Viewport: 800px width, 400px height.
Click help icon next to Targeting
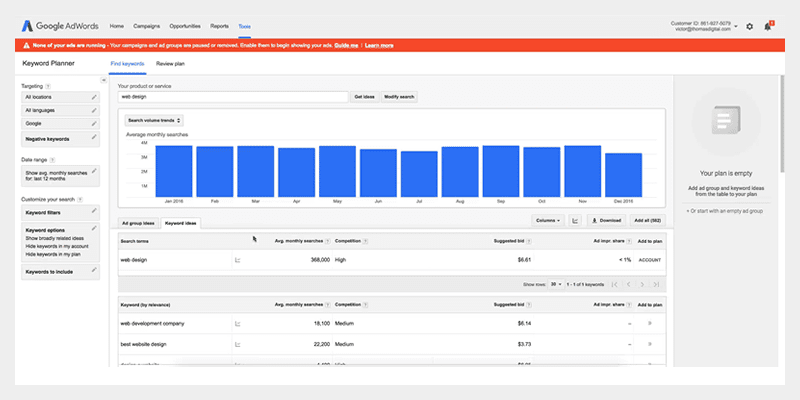pyautogui.click(x=48, y=86)
